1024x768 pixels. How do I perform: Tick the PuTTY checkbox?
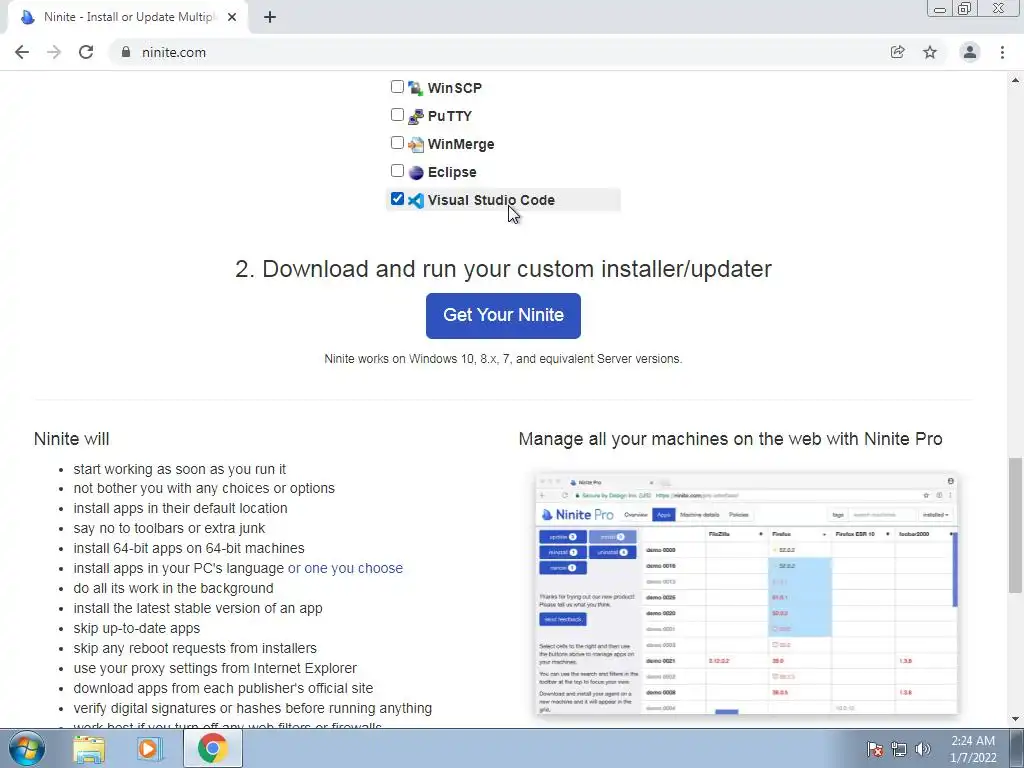tap(397, 114)
